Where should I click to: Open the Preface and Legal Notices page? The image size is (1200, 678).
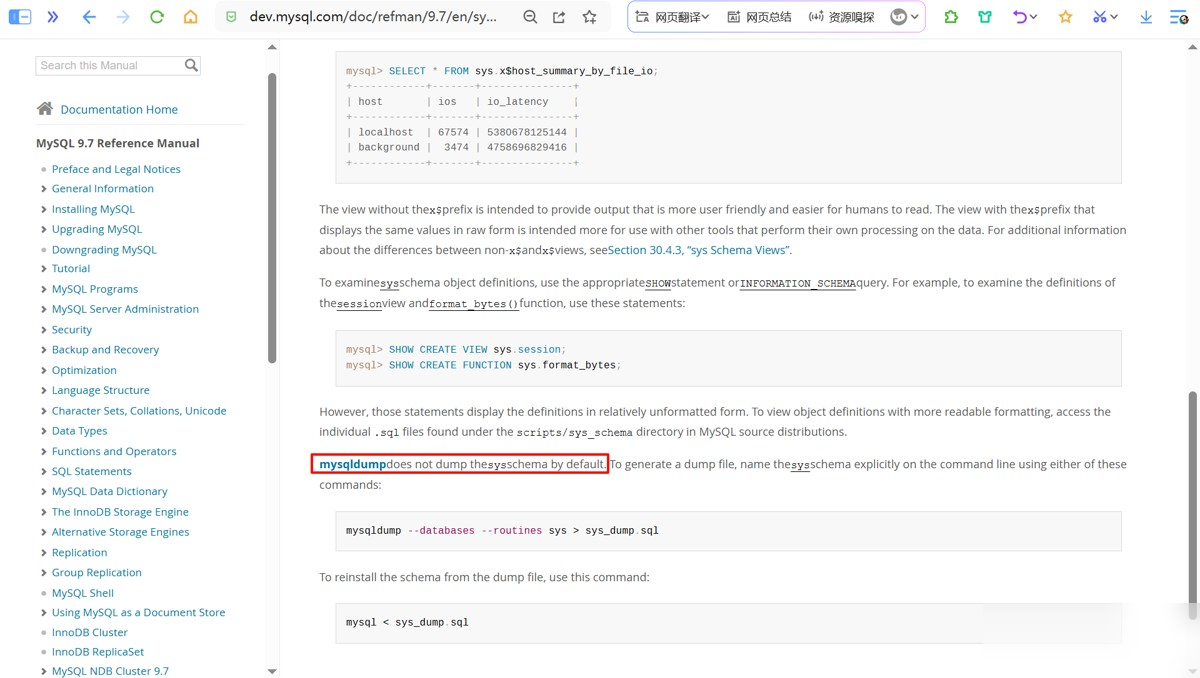point(116,169)
